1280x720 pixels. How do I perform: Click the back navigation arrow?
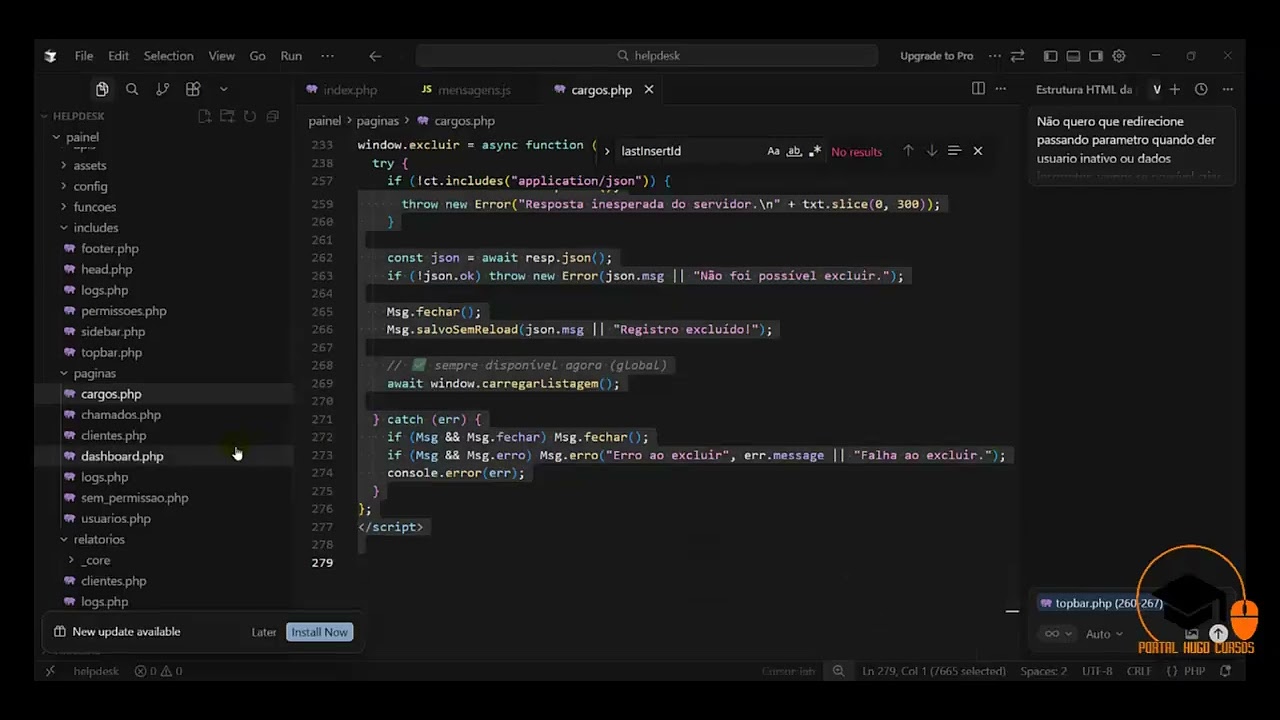(x=375, y=56)
